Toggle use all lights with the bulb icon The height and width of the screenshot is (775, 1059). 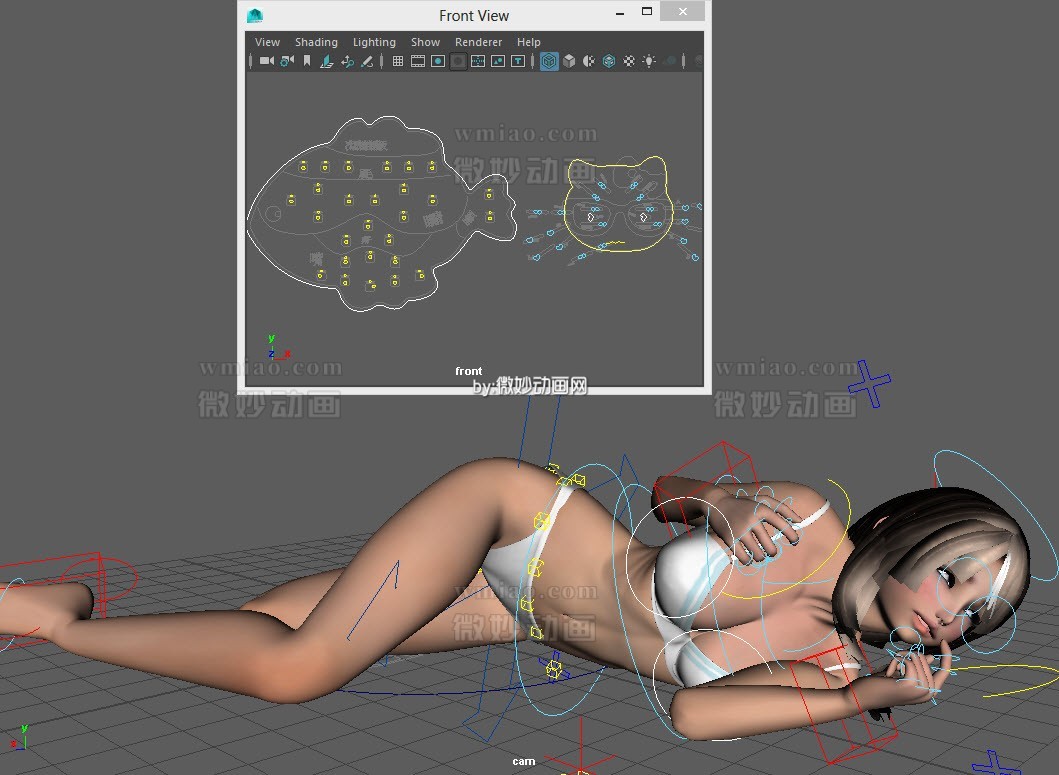[648, 61]
